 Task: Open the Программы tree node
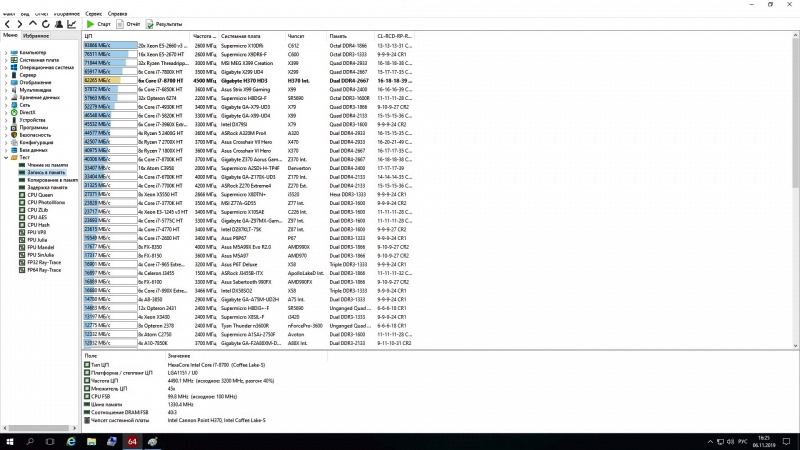coord(34,128)
